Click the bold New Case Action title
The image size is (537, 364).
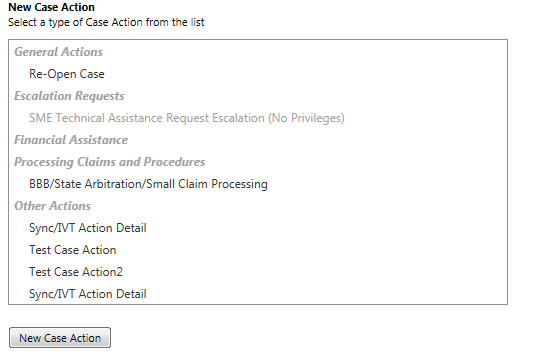pos(51,7)
